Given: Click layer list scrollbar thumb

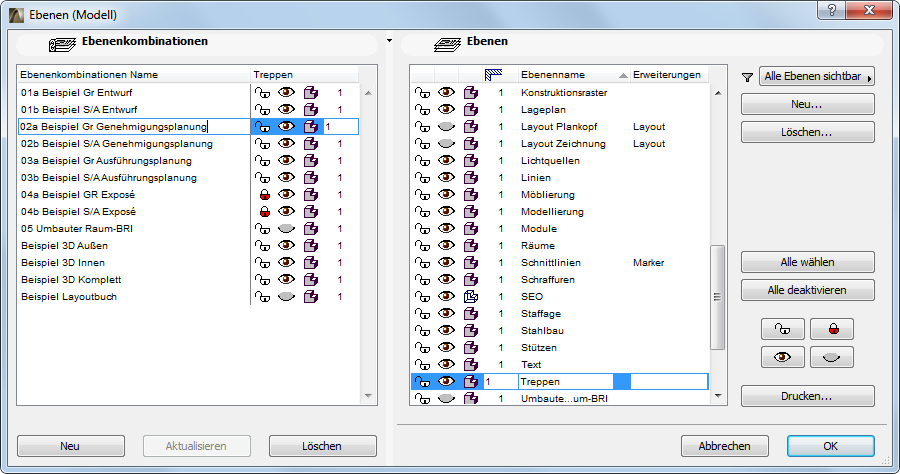Looking at the screenshot, I should coord(717,297).
